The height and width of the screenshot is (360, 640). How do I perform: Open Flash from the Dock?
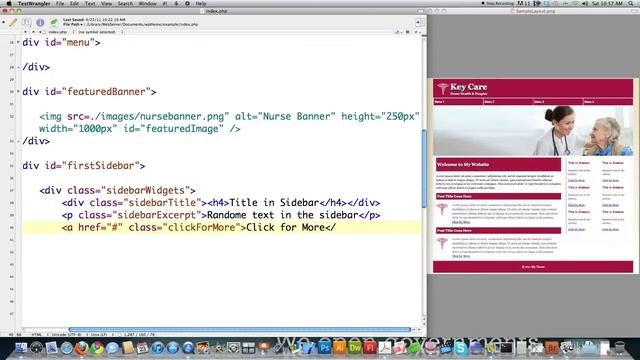point(370,348)
